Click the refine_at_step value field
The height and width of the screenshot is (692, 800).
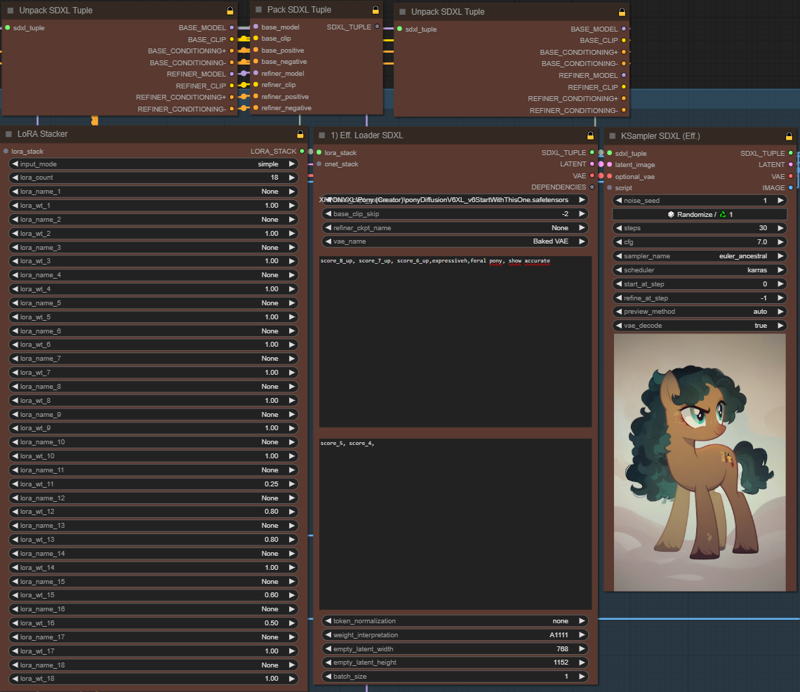[x=699, y=298]
